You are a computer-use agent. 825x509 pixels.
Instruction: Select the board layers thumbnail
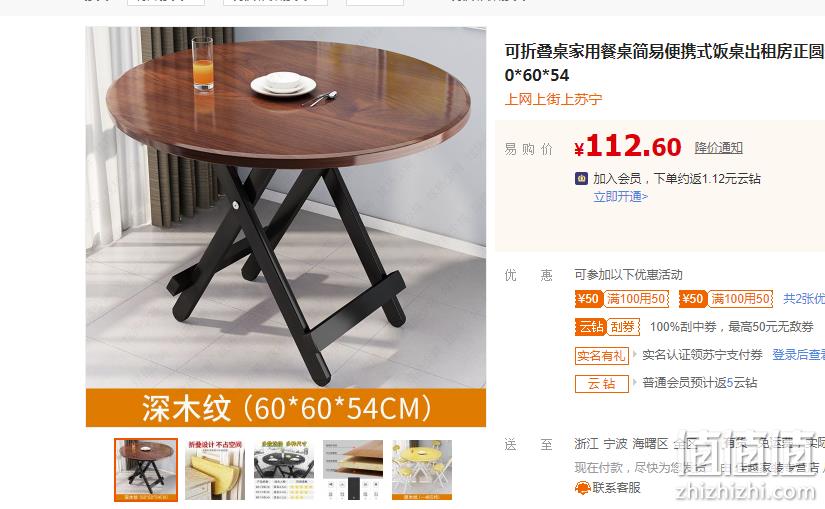pos(353,470)
